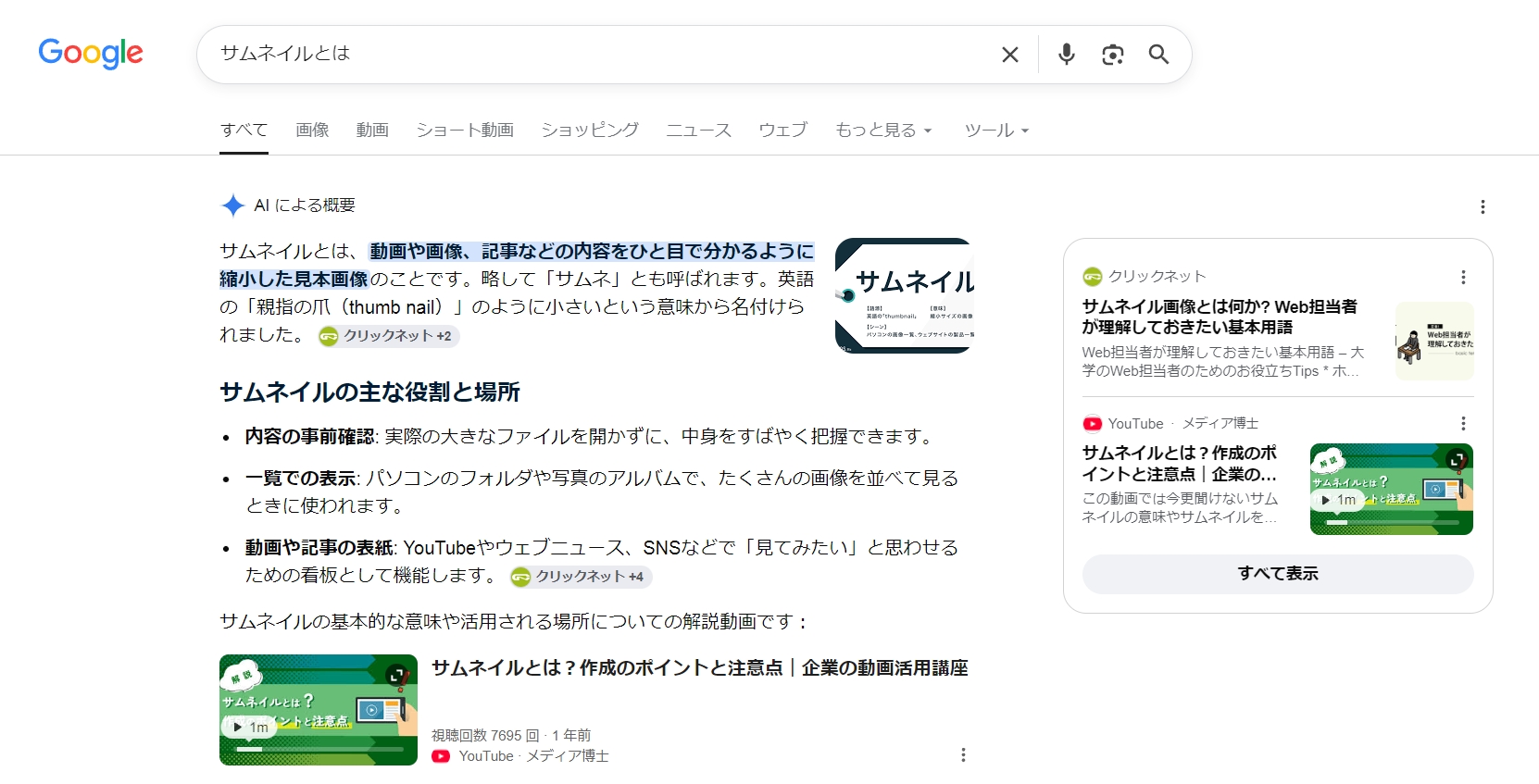Screen dimensions: 1539x784
Task: Click the Google logo
Action: pos(91,54)
